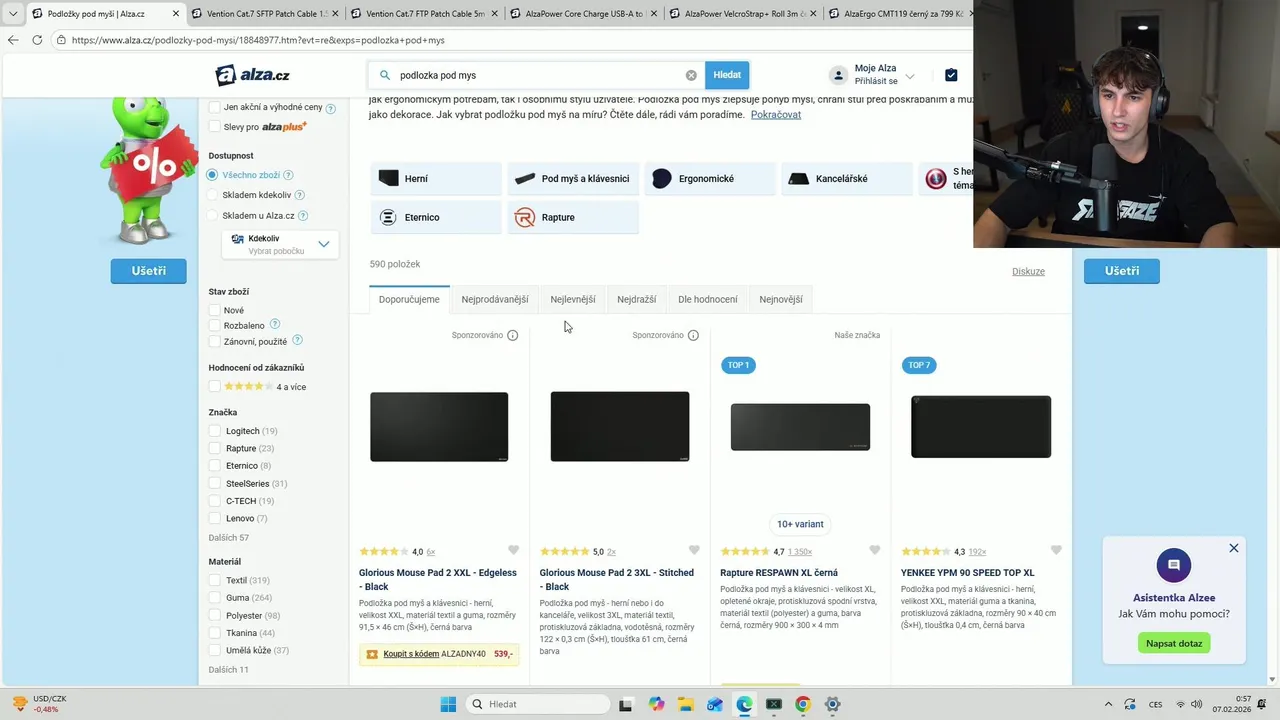Switch to the Nejprodávanější sort tab
This screenshot has height=720, width=1280.
click(x=495, y=299)
